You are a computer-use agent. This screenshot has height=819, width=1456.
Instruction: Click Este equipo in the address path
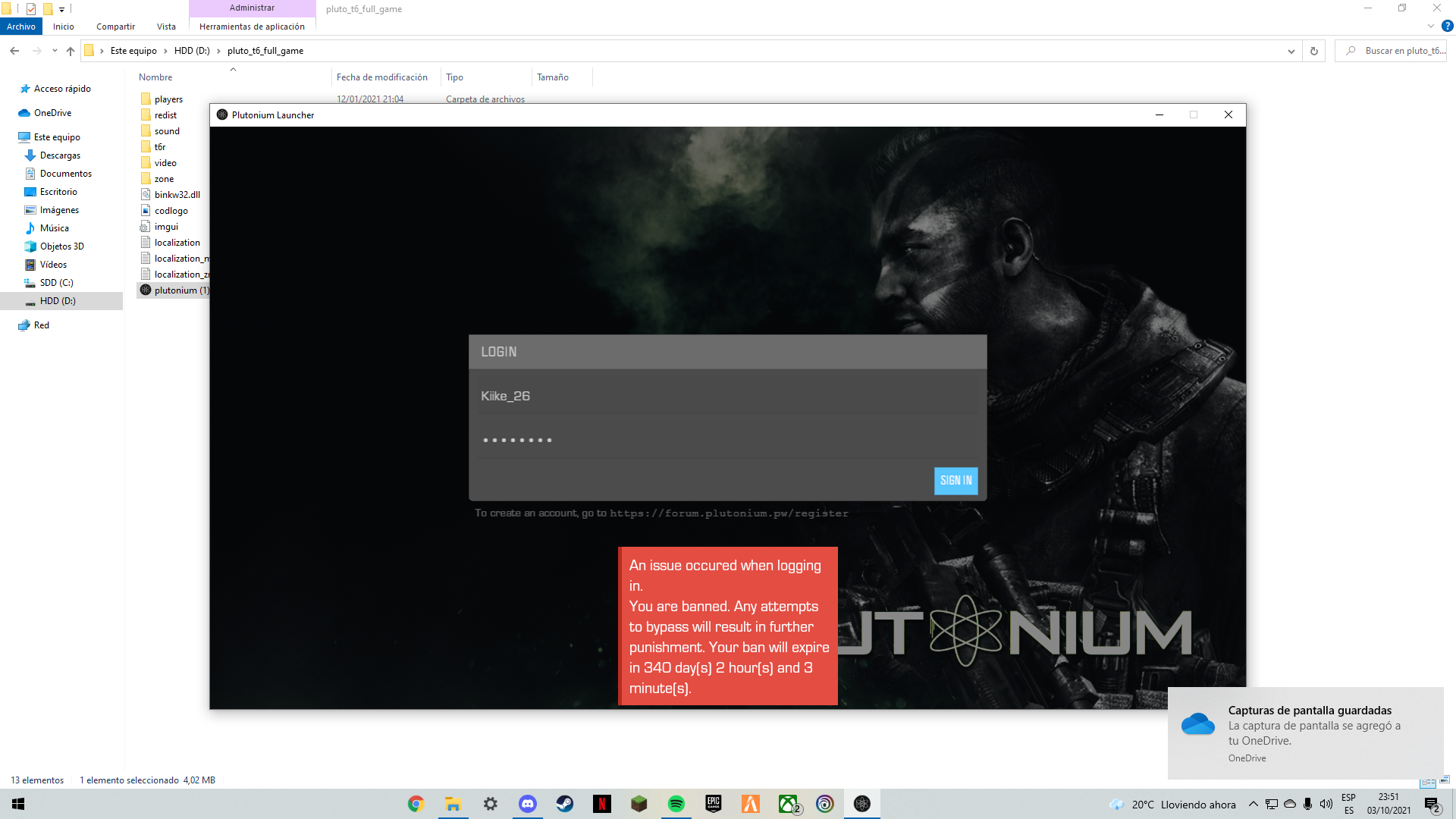click(x=133, y=51)
